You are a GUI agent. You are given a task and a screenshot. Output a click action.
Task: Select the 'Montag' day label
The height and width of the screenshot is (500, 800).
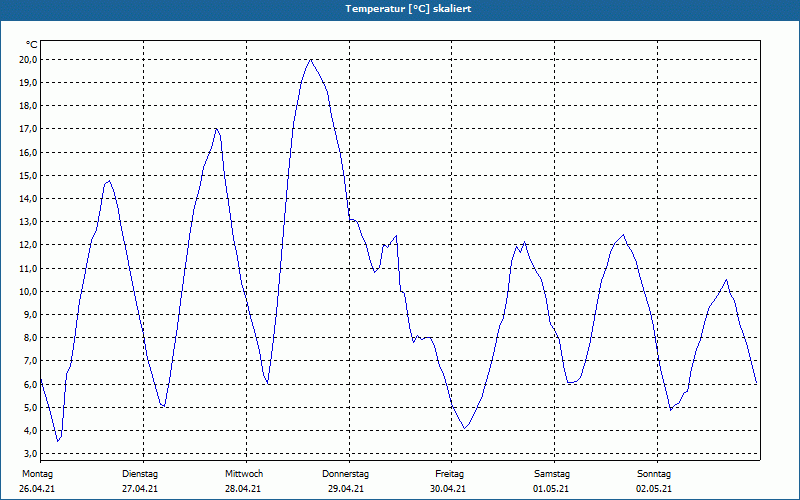[37, 474]
